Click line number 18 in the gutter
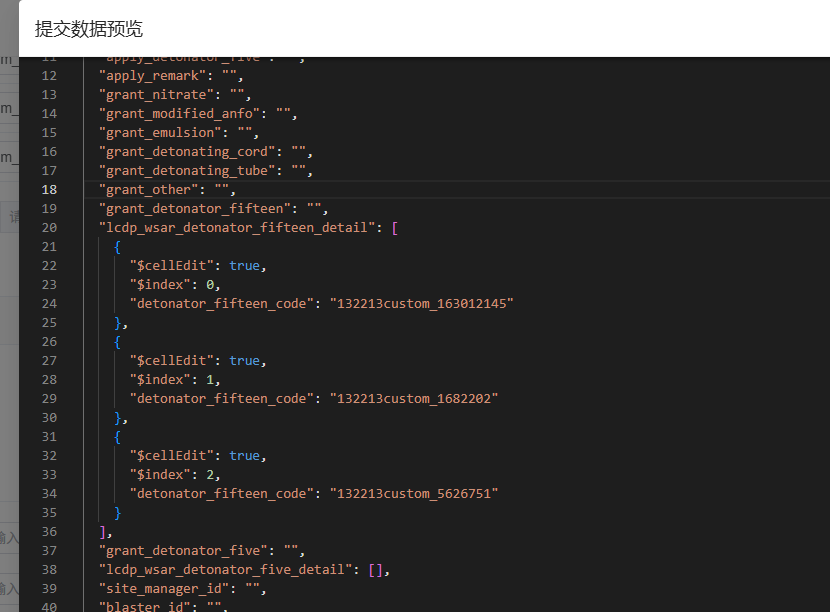Screen dimensions: 830x612 click(x=49, y=190)
